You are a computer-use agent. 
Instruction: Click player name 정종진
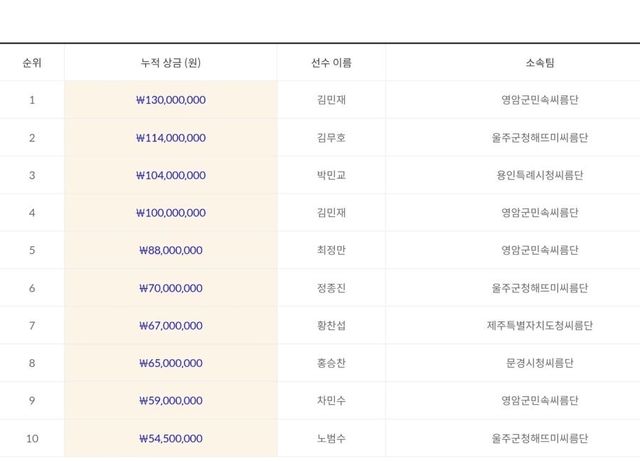tap(332, 288)
